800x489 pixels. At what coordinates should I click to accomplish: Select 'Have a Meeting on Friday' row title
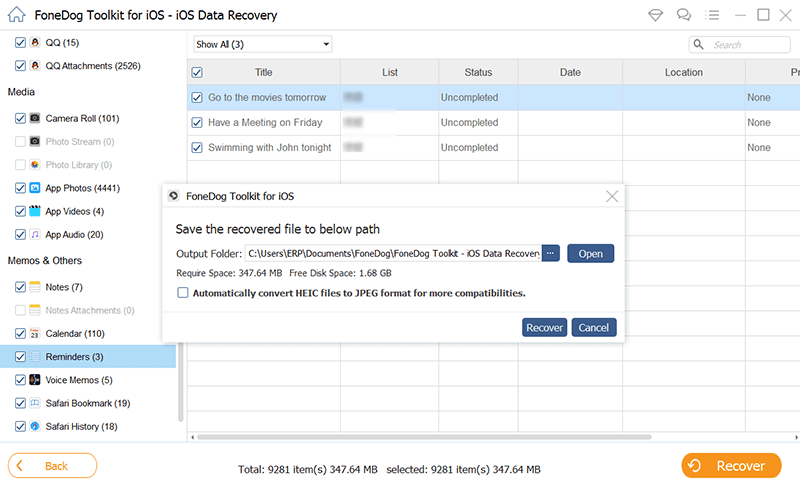coord(265,123)
